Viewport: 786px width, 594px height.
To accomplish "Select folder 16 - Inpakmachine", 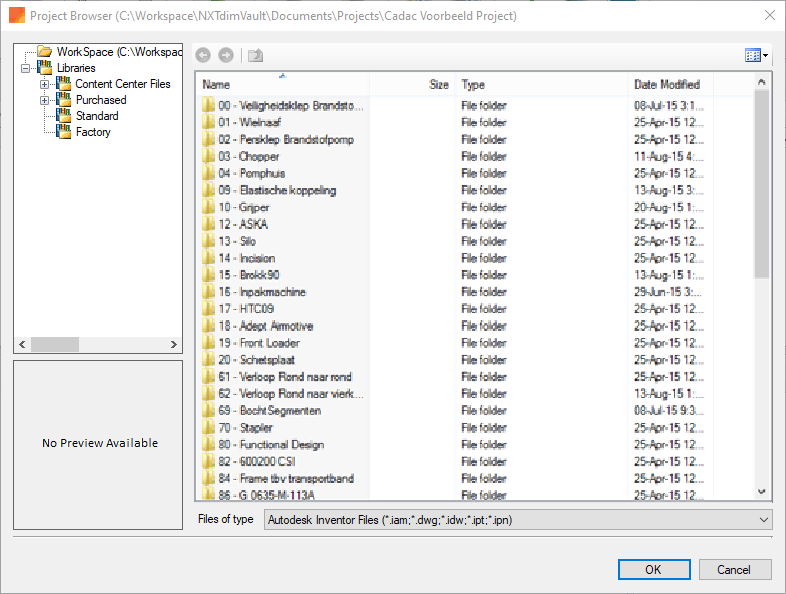I will tap(254, 292).
